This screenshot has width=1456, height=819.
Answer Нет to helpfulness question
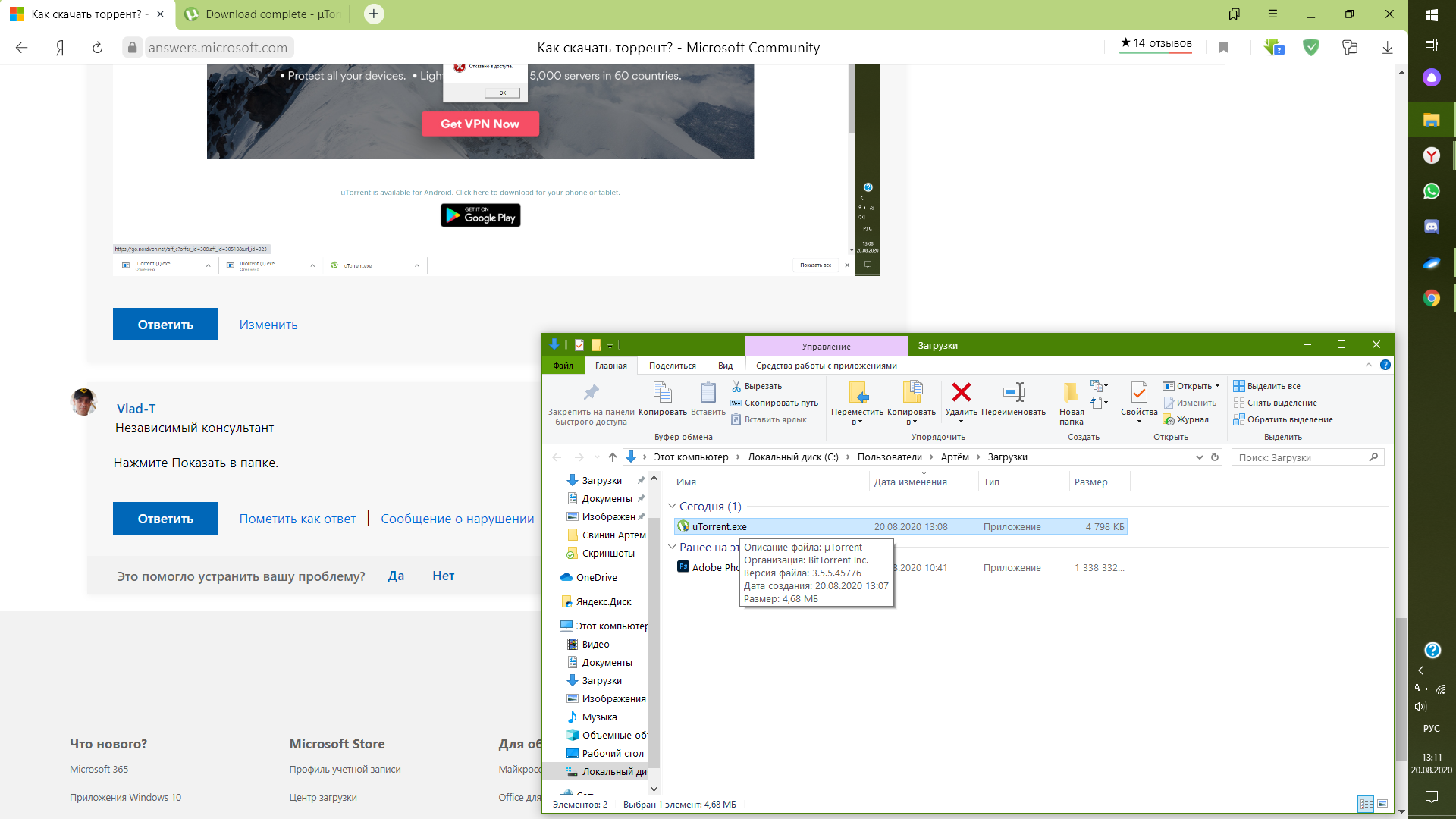(x=444, y=576)
